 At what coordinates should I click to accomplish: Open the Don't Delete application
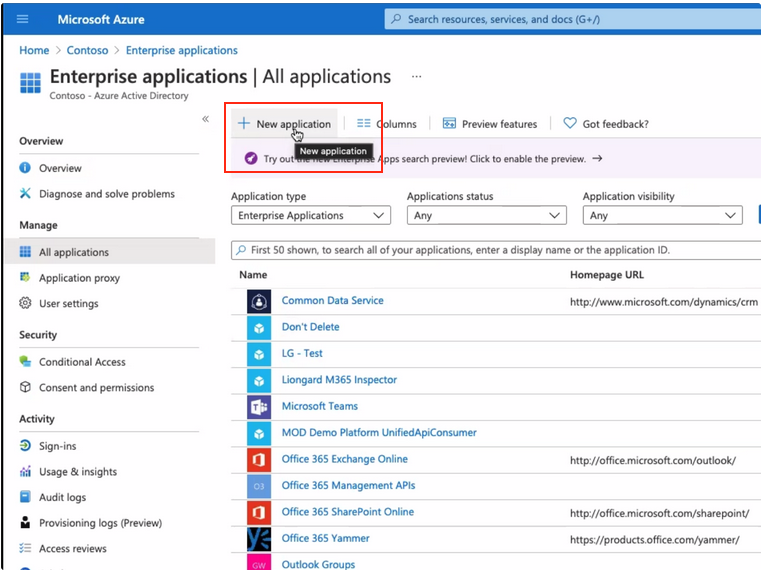(x=310, y=327)
